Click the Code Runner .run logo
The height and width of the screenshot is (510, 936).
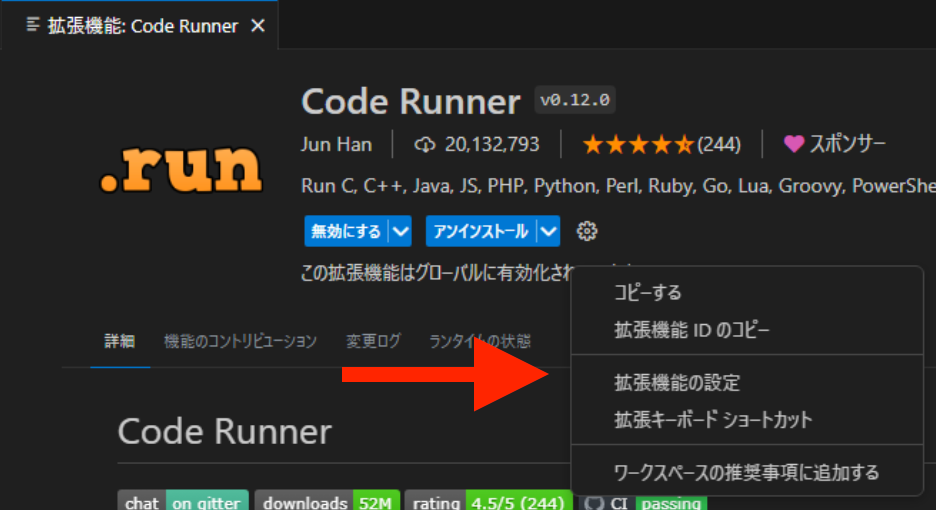click(181, 170)
